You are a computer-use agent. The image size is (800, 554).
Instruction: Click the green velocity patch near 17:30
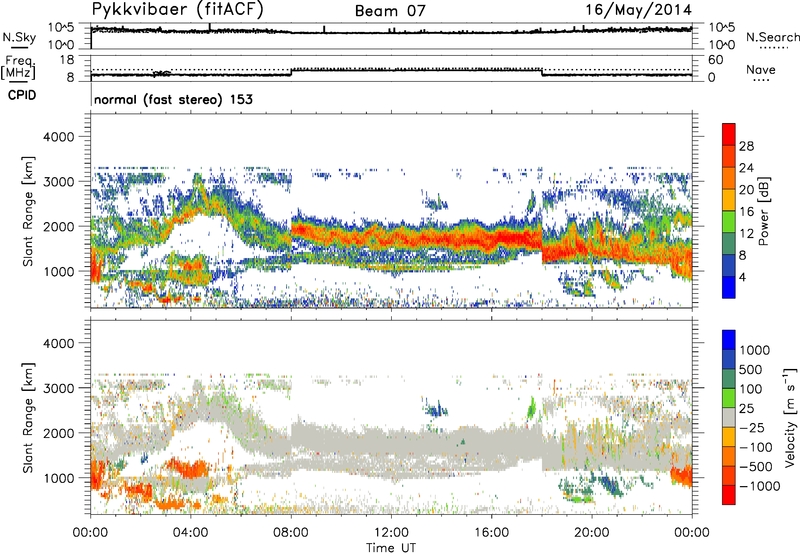point(531,407)
